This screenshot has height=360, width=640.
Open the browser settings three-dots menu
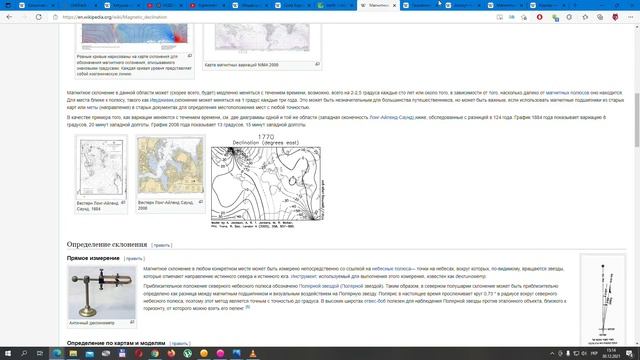pyautogui.click(x=630, y=17)
